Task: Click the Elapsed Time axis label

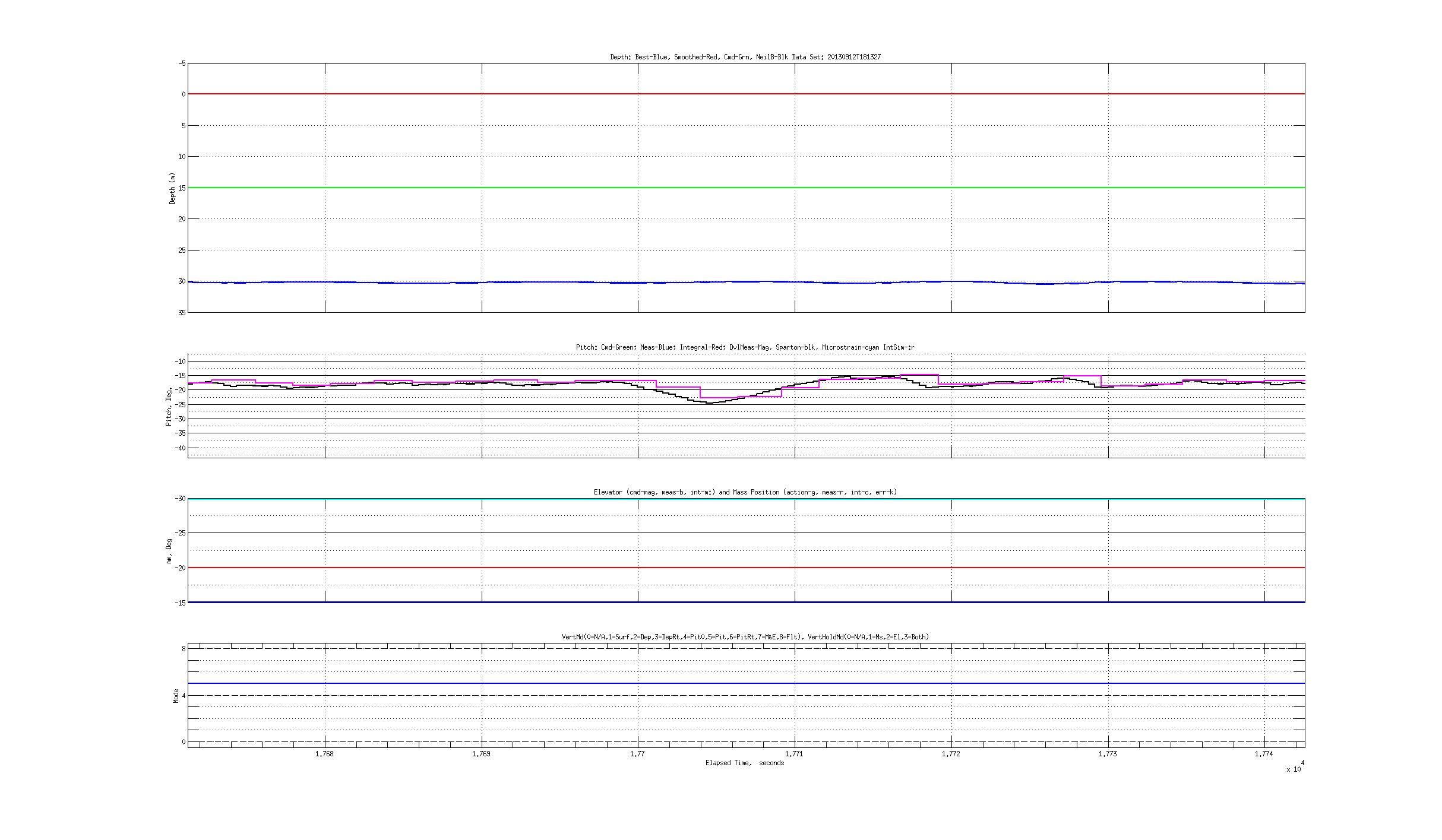Action: pyautogui.click(x=745, y=763)
